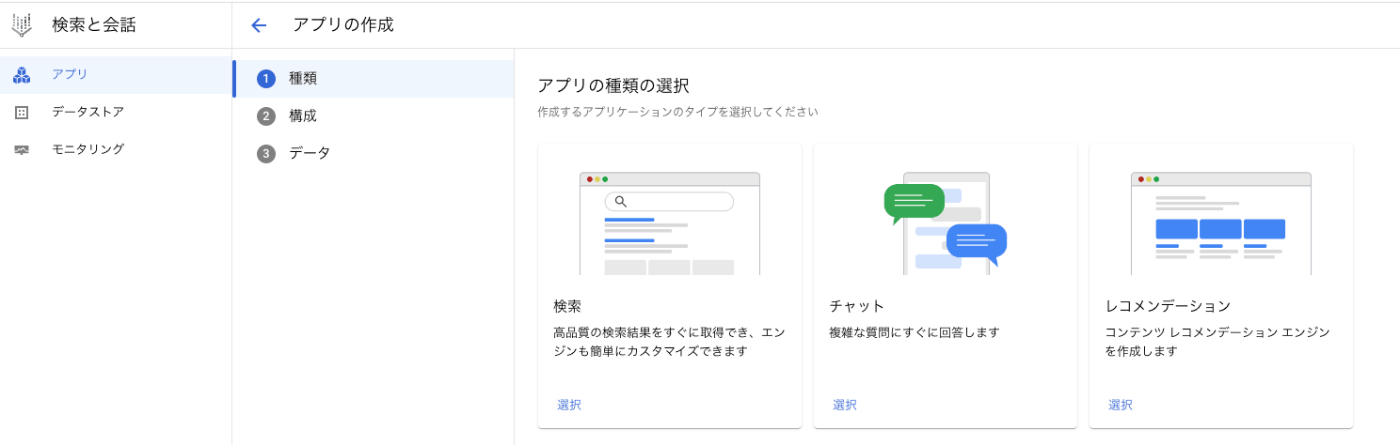Image resolution: width=1400 pixels, height=445 pixels.
Task: Click the 検索と会話 product name text
Action: point(94,26)
